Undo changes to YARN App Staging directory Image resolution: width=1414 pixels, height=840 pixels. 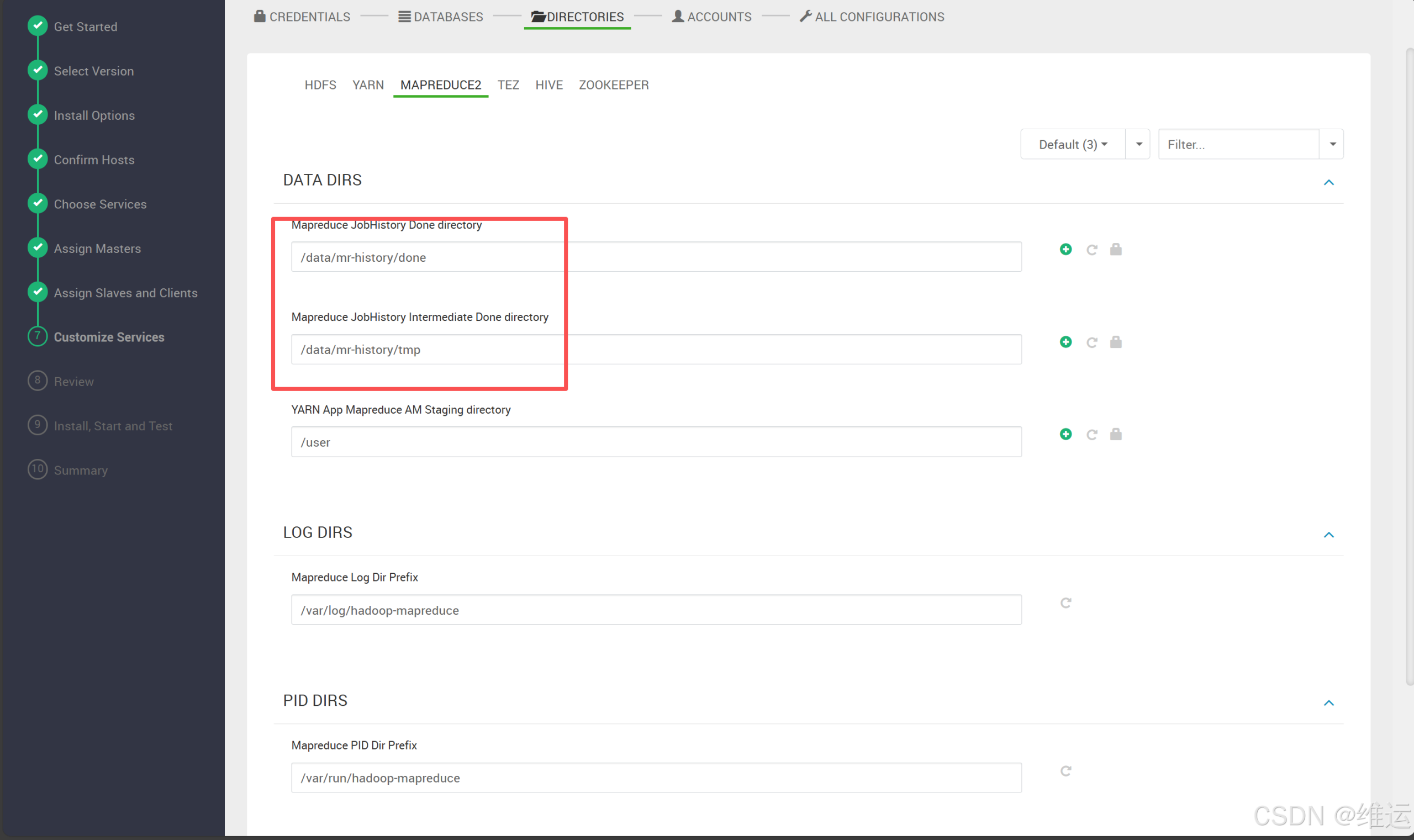[1092, 434]
